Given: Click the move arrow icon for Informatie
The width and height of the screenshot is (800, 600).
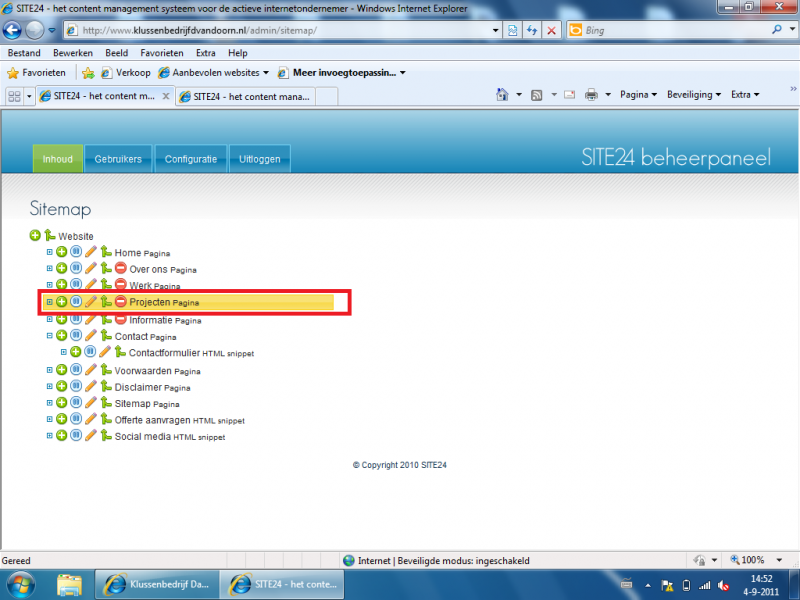Looking at the screenshot, I should point(105,320).
